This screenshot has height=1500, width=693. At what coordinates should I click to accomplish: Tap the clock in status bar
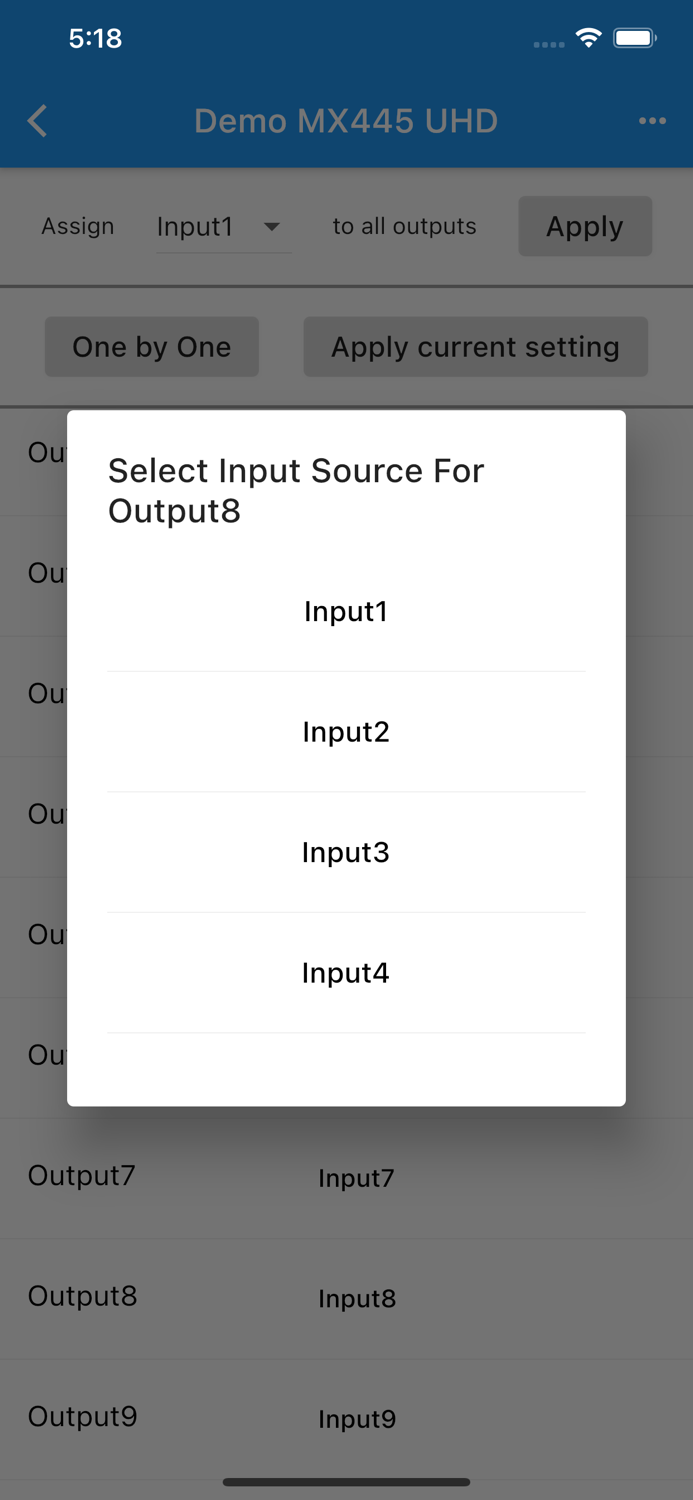(x=95, y=38)
